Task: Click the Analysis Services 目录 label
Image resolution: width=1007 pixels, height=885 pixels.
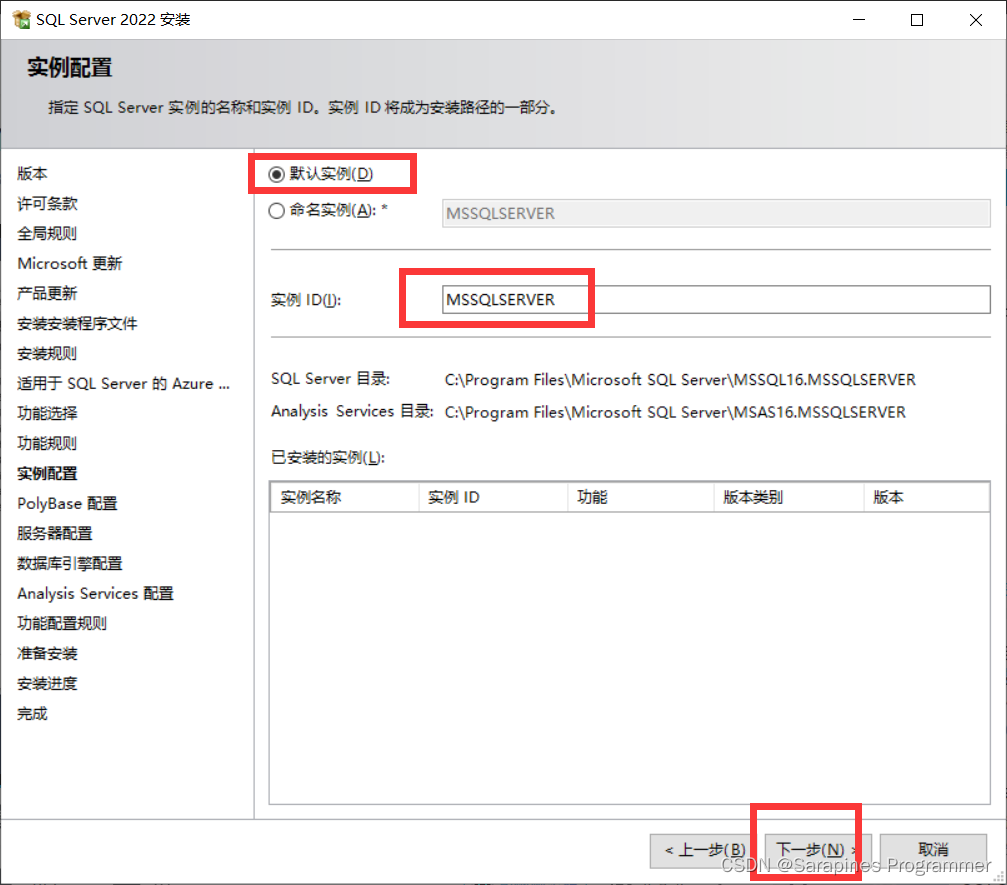Action: [x=352, y=411]
